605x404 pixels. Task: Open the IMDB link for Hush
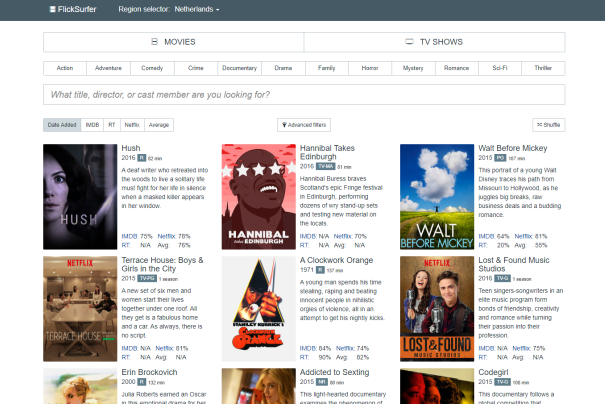pos(130,236)
